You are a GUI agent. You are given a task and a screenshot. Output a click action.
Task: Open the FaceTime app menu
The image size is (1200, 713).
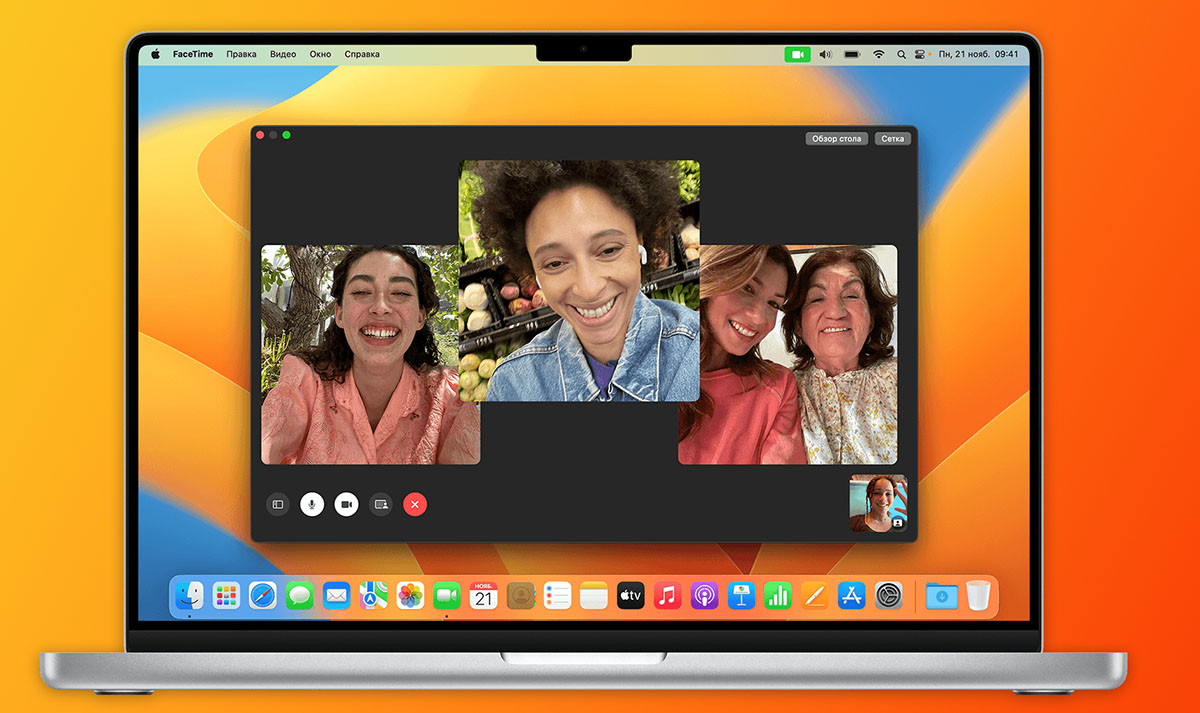(193, 54)
